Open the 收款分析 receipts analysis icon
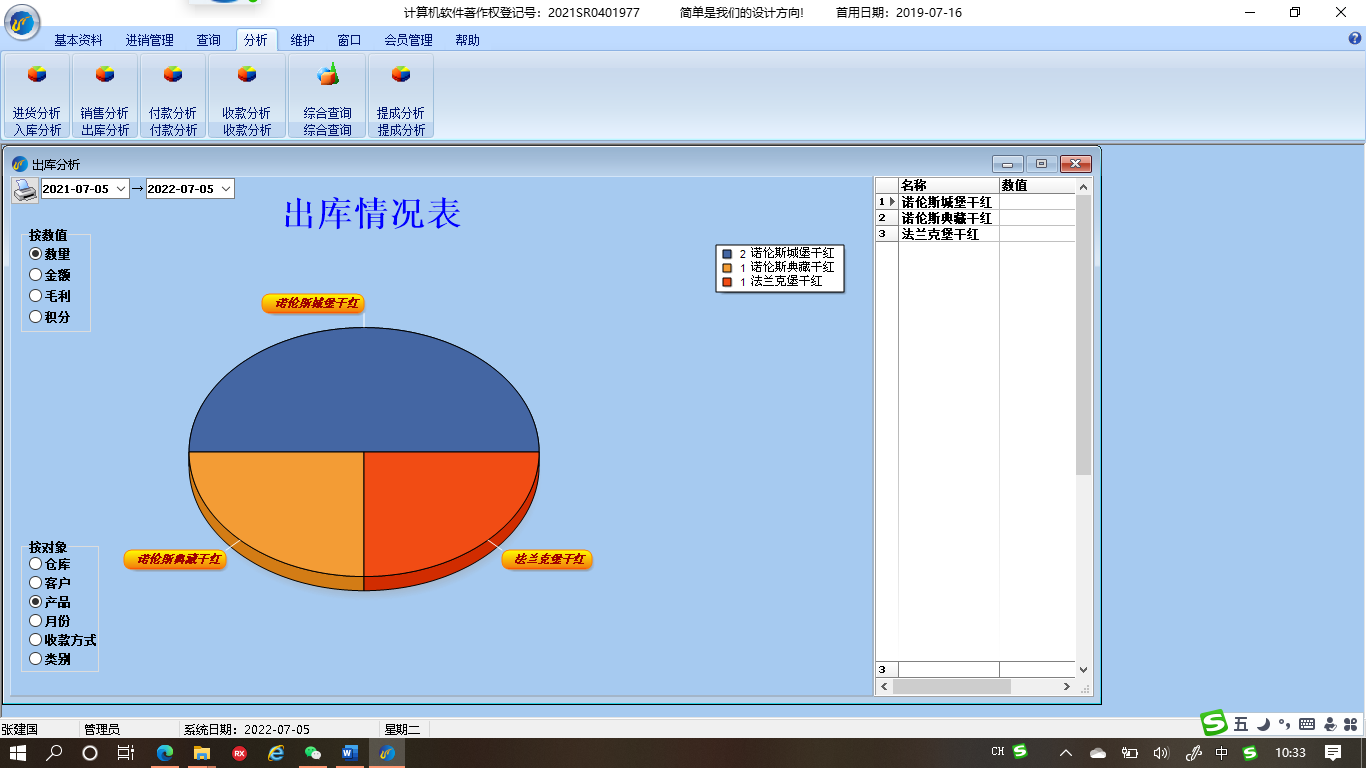The image size is (1366, 768). click(247, 76)
